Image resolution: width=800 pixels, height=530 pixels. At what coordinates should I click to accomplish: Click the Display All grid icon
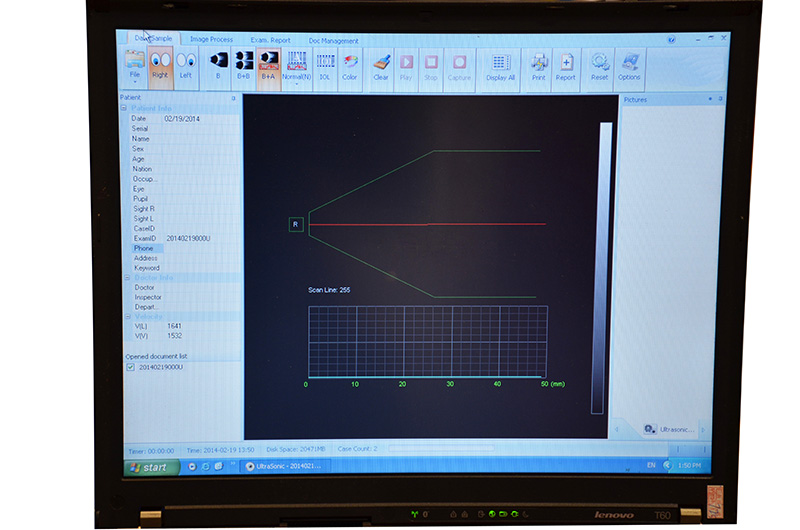click(500, 66)
